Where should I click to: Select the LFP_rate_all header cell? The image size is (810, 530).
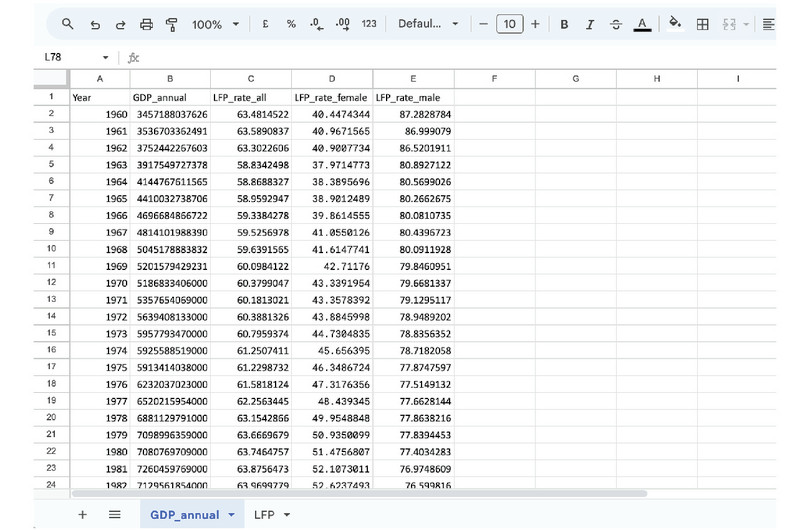(x=251, y=97)
